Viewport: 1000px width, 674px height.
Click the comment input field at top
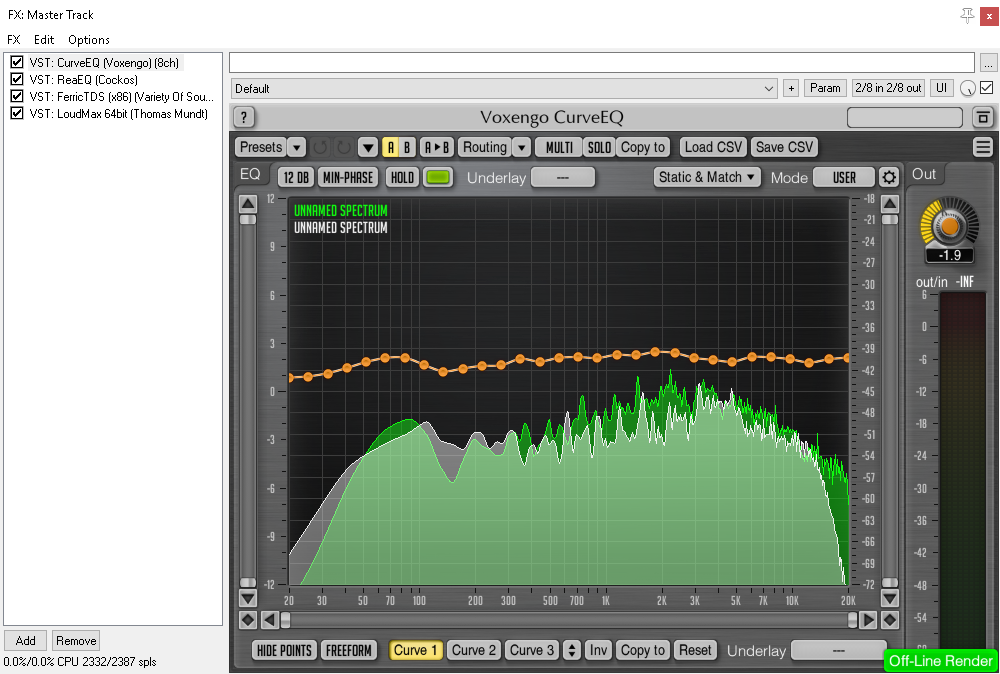(602, 62)
